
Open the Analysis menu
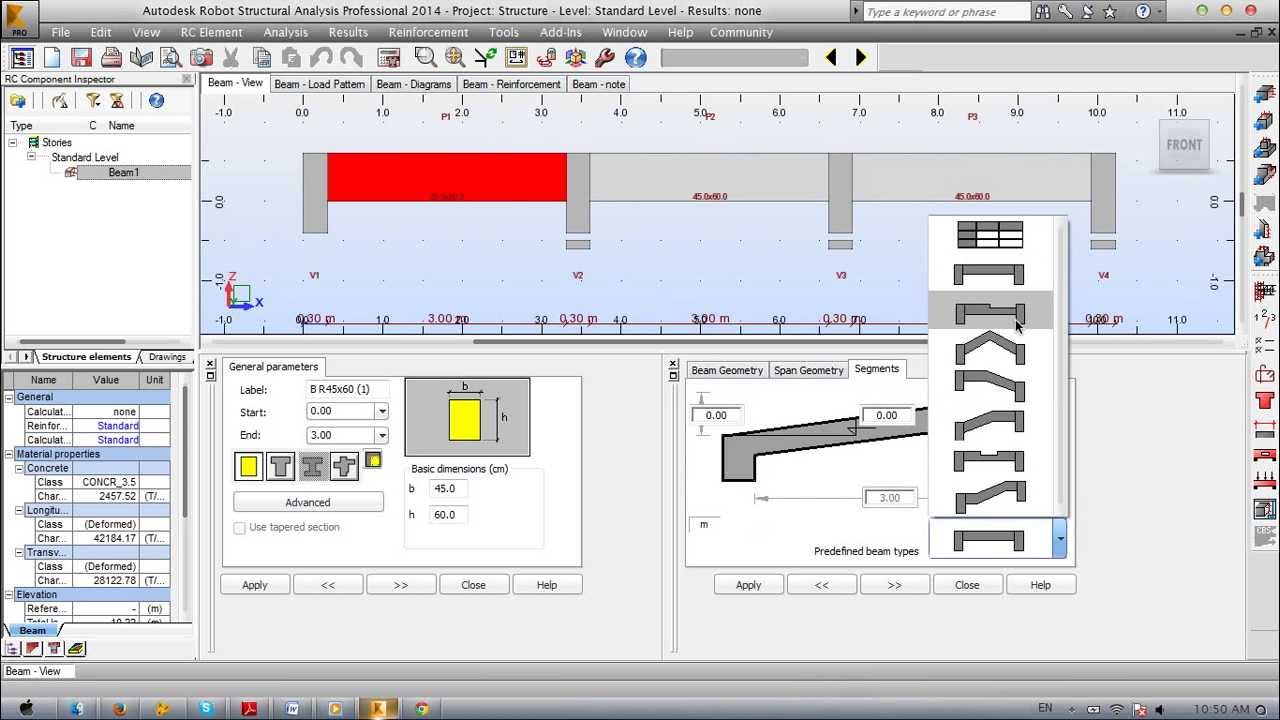[x=285, y=32]
